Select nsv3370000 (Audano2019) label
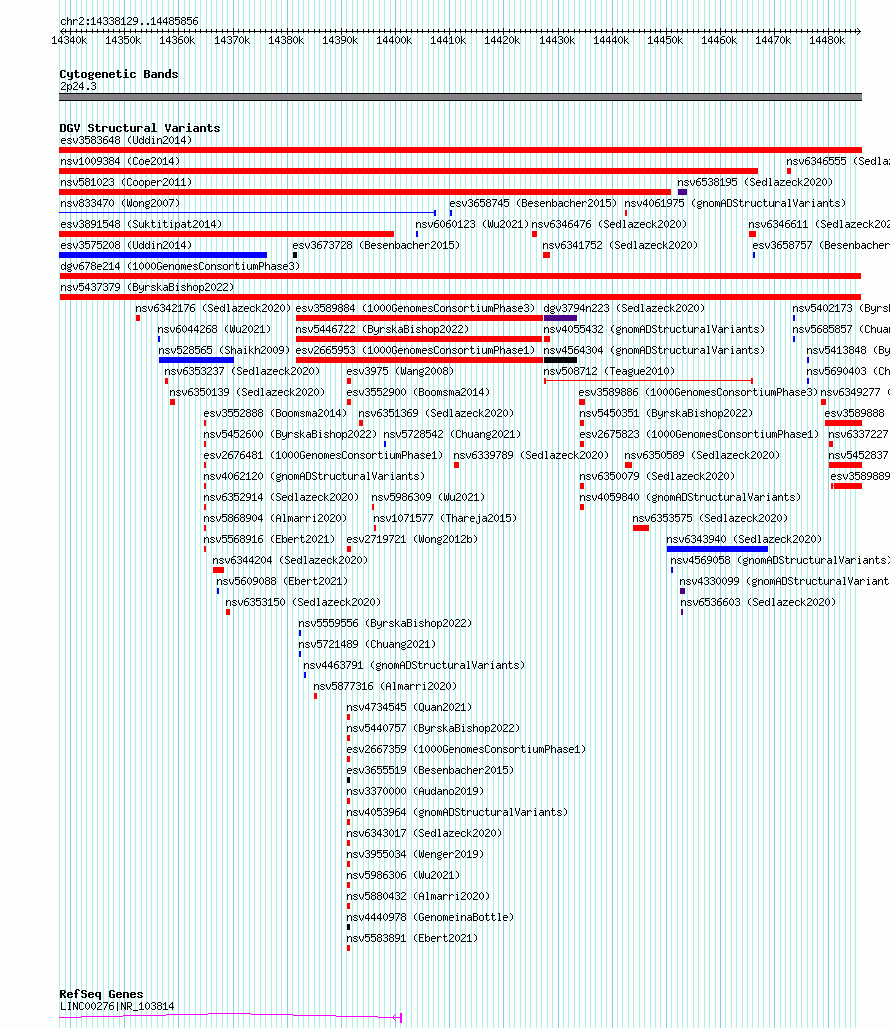The height and width of the screenshot is (1028, 890). coord(415,791)
